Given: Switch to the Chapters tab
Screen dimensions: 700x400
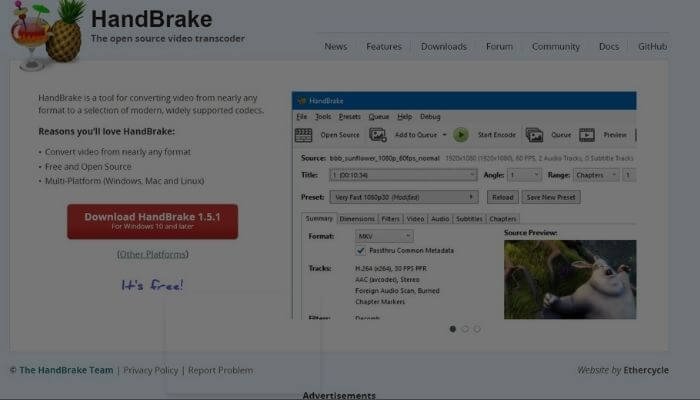Looking at the screenshot, I should [503, 219].
